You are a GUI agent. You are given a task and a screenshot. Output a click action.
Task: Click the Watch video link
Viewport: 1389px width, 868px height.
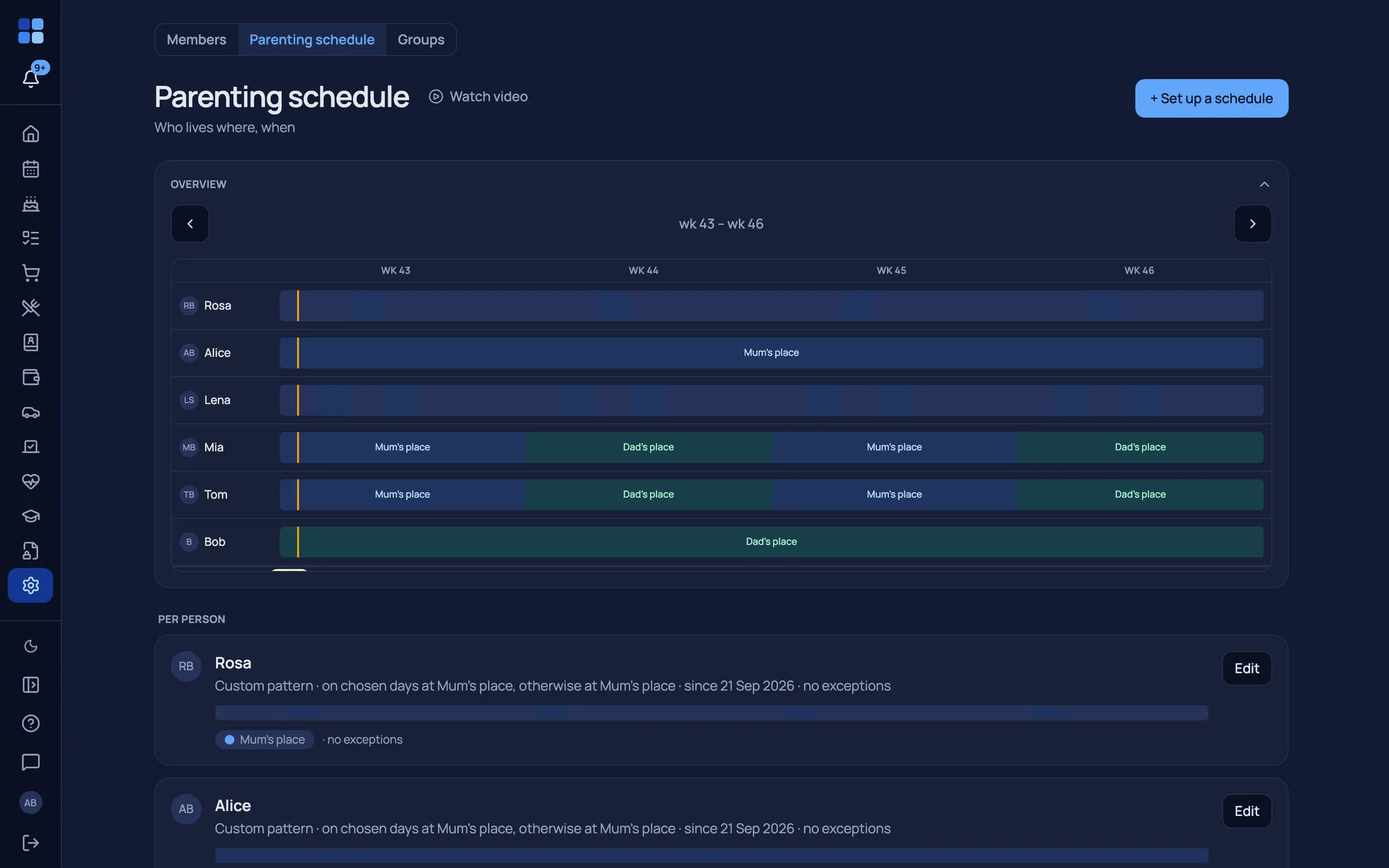coord(479,97)
